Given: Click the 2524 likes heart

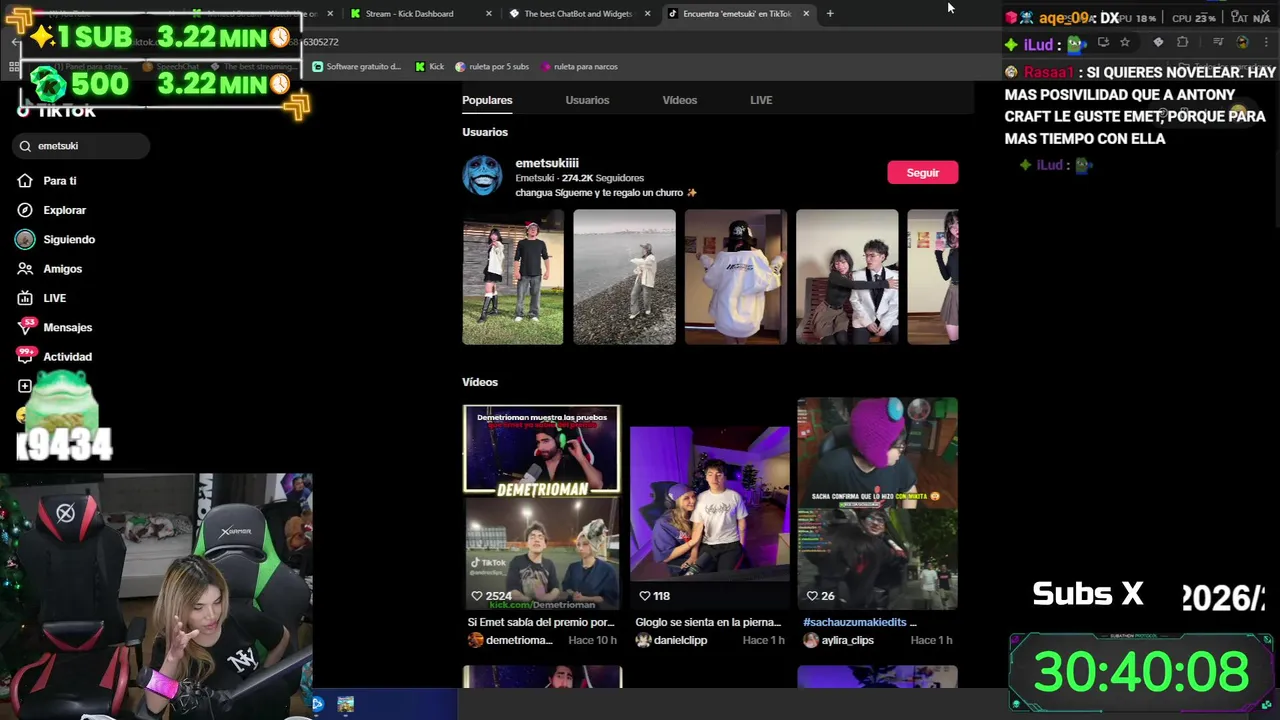Looking at the screenshot, I should 477,596.
